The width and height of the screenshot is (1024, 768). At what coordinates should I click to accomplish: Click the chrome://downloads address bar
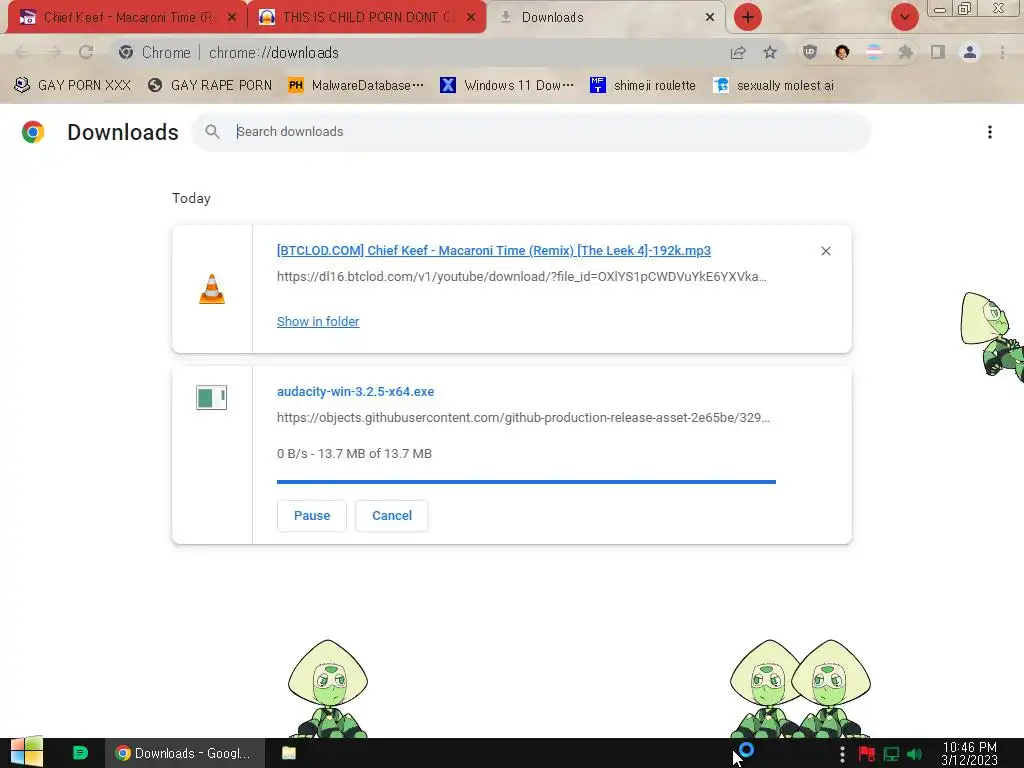[418, 52]
